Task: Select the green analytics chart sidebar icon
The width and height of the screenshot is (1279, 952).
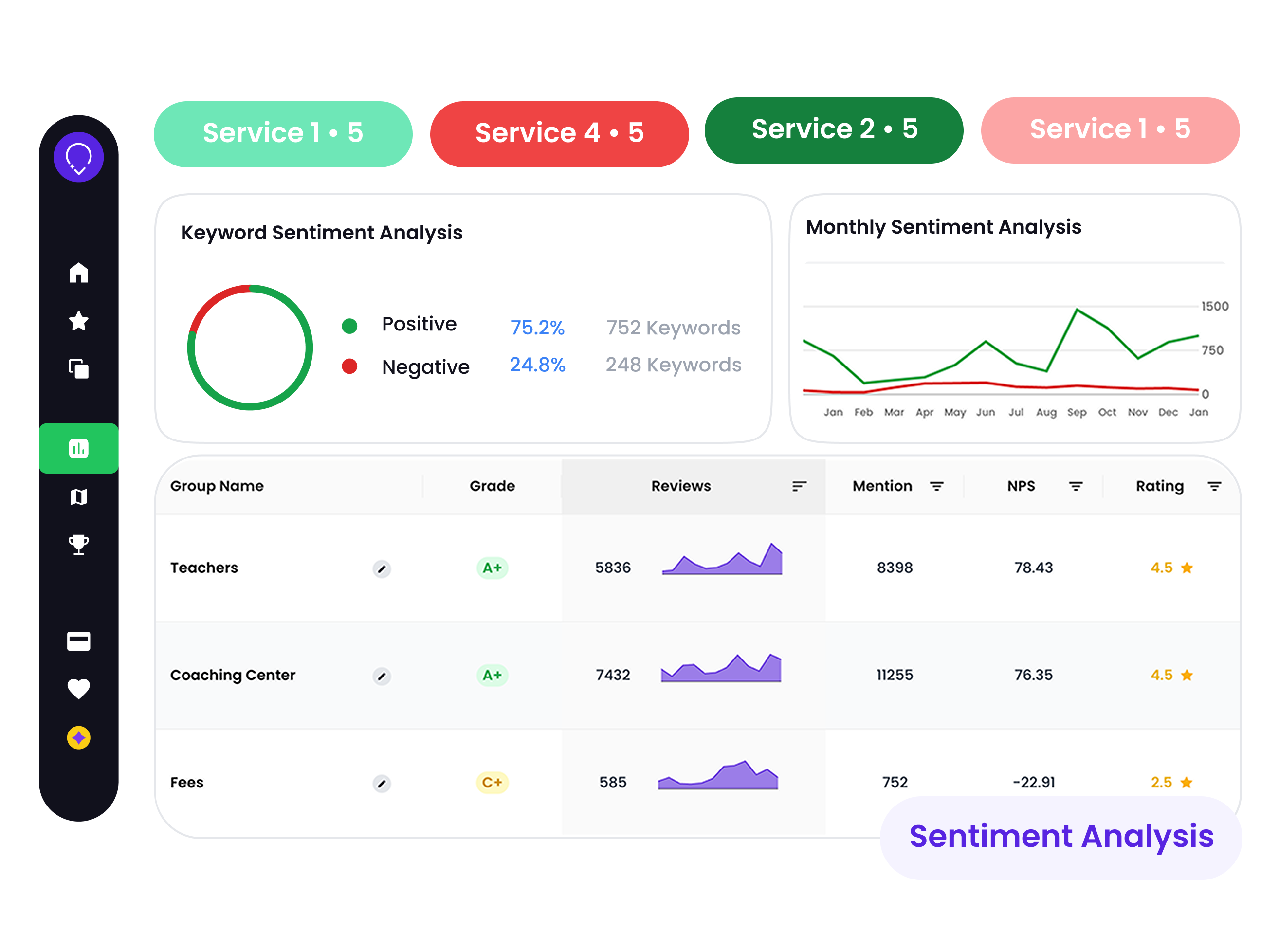Action: [x=78, y=448]
